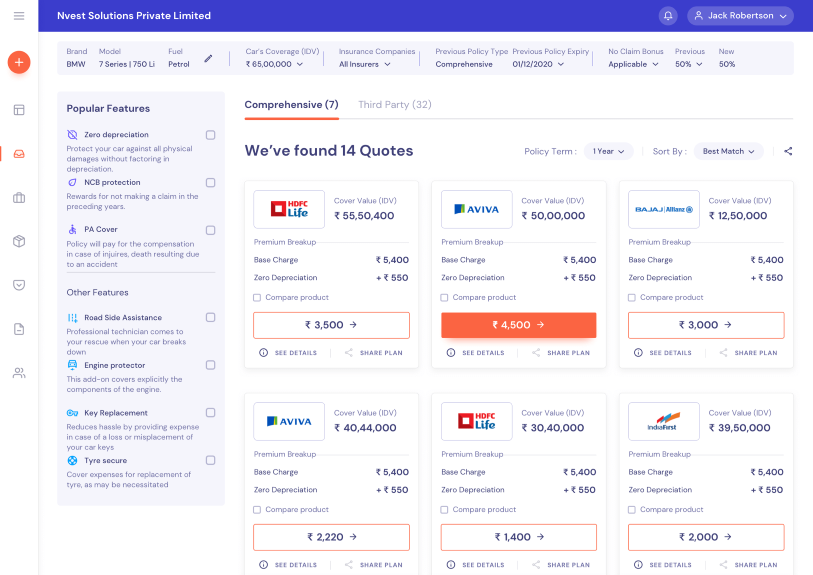The width and height of the screenshot is (813, 575).
Task: Open No Claim Bonus Applicable dropdown
Action: point(633,64)
